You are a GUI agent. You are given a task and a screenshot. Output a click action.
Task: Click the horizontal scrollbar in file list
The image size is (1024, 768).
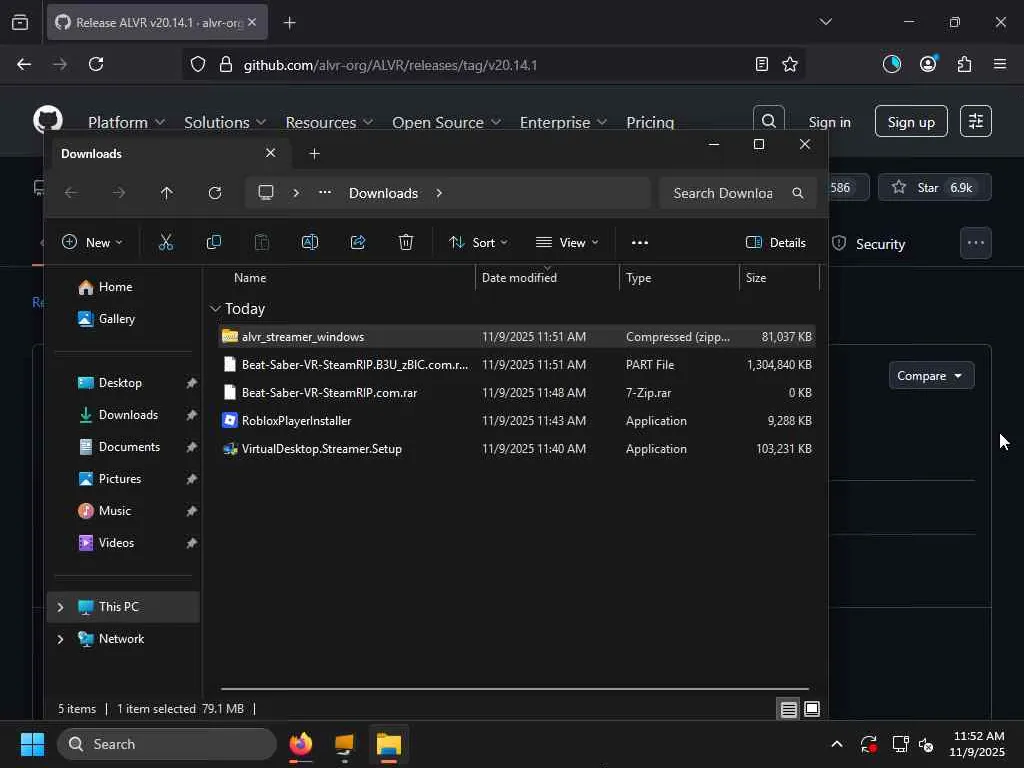515,688
